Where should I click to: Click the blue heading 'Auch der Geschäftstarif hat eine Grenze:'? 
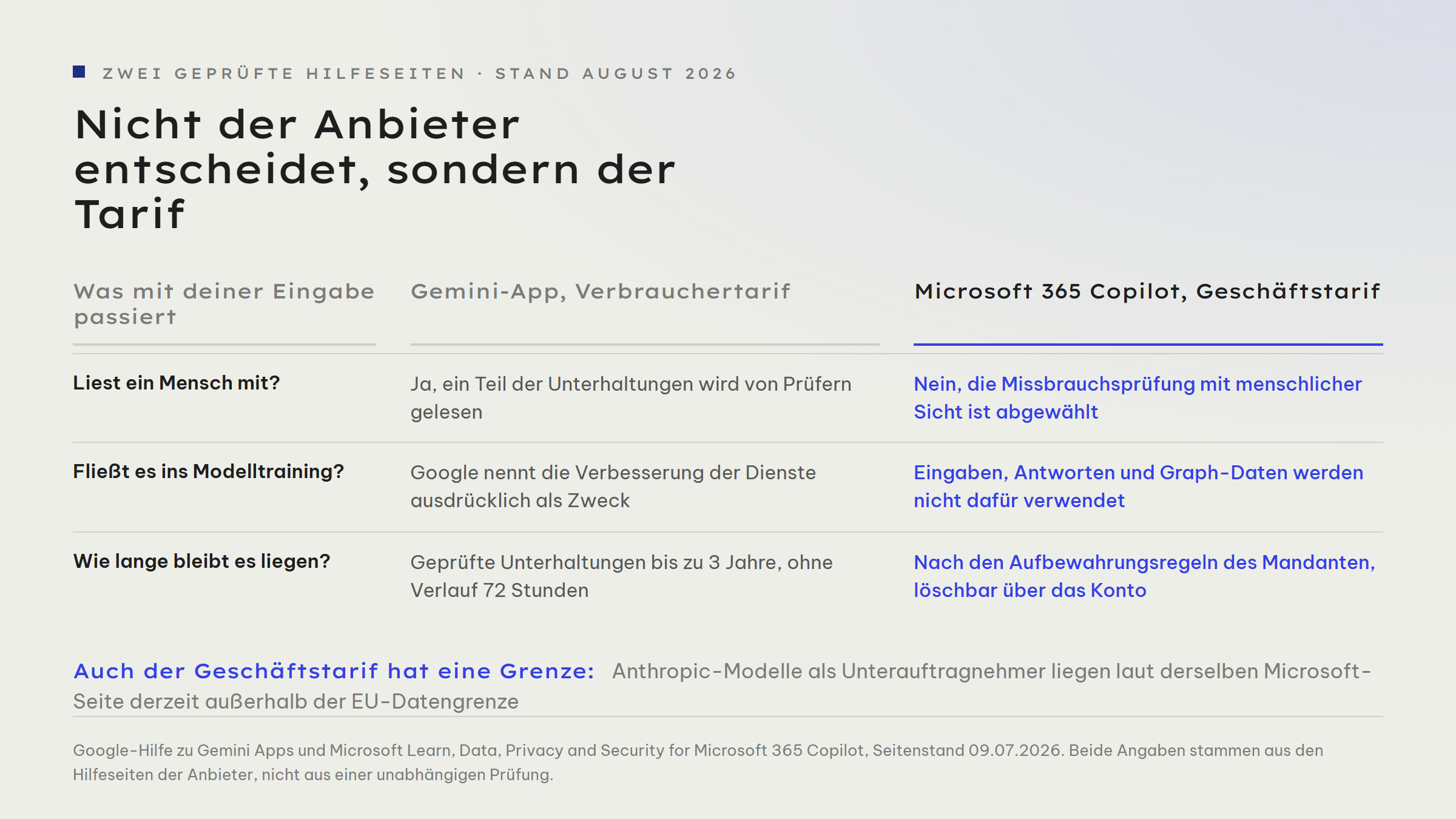(334, 672)
